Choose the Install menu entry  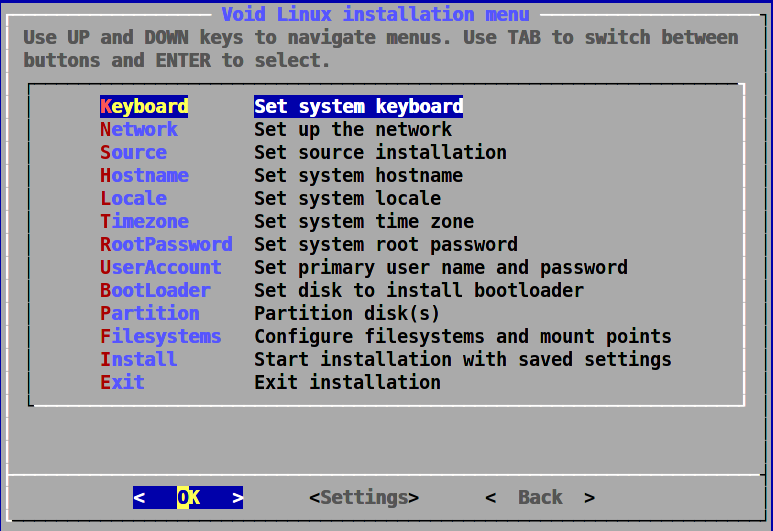(139, 359)
